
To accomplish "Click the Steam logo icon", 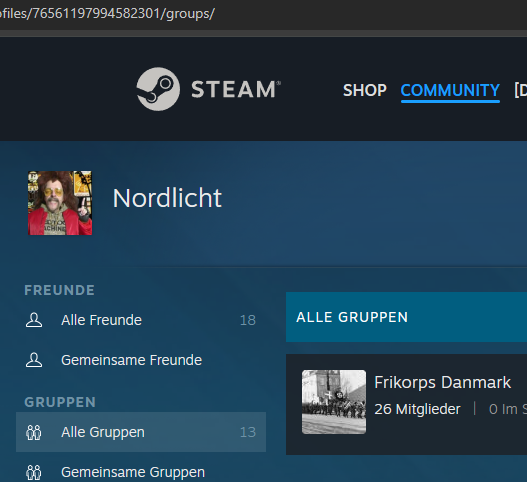I will click(x=158, y=89).
